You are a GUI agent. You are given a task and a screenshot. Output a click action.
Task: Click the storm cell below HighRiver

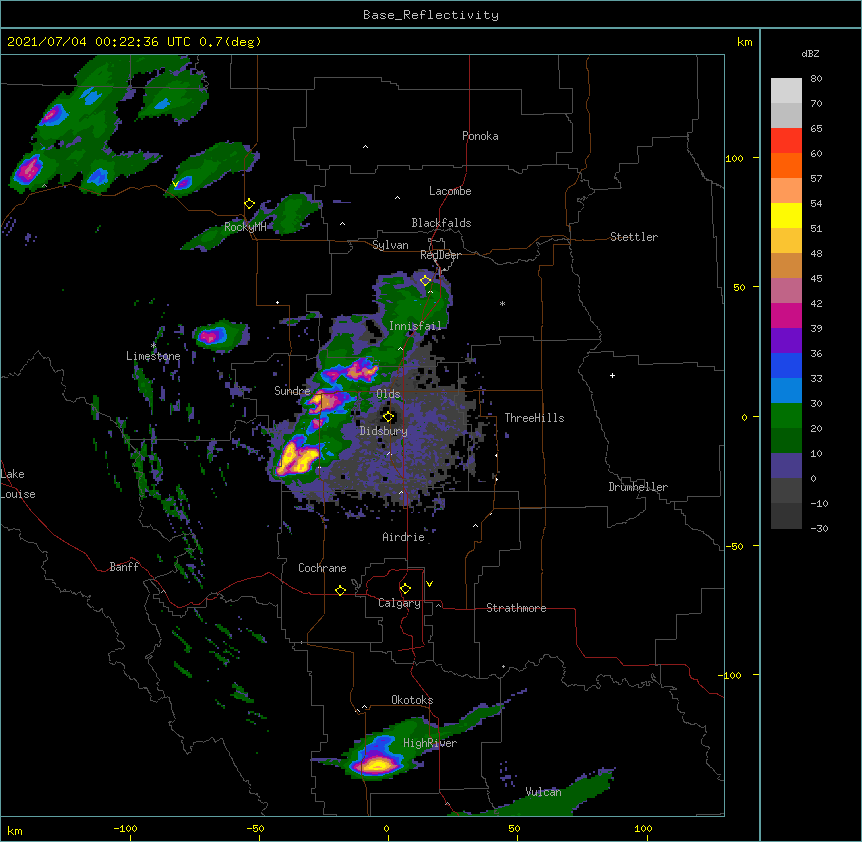point(376,764)
